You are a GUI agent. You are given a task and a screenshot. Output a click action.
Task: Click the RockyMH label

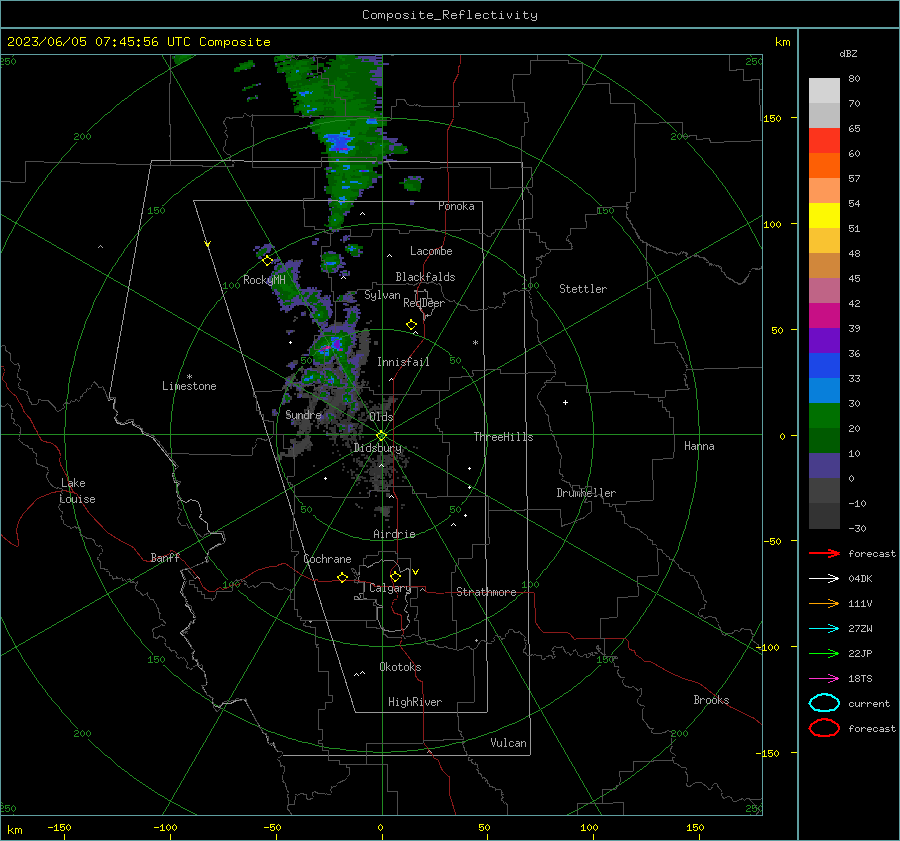tap(264, 280)
